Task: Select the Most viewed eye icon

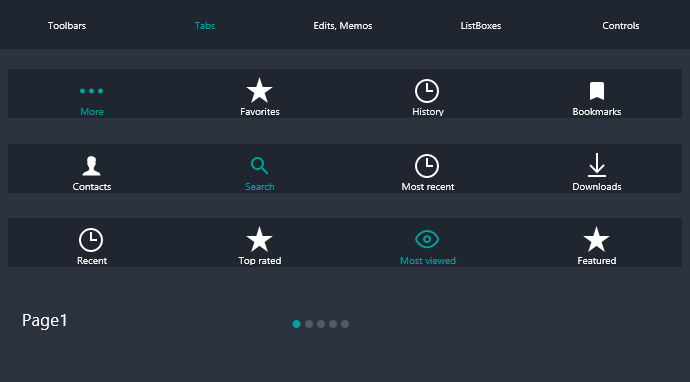Action: click(x=427, y=239)
